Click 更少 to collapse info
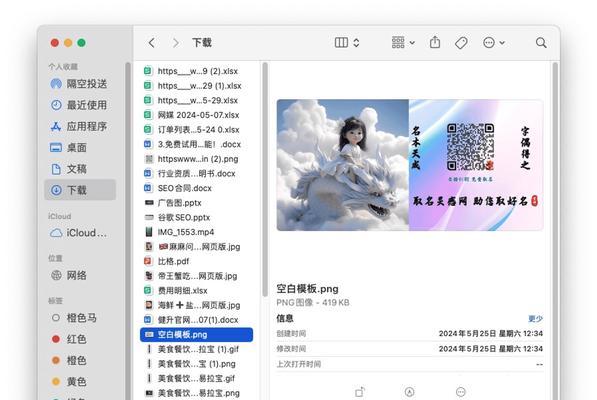597x400 pixels. click(x=535, y=319)
